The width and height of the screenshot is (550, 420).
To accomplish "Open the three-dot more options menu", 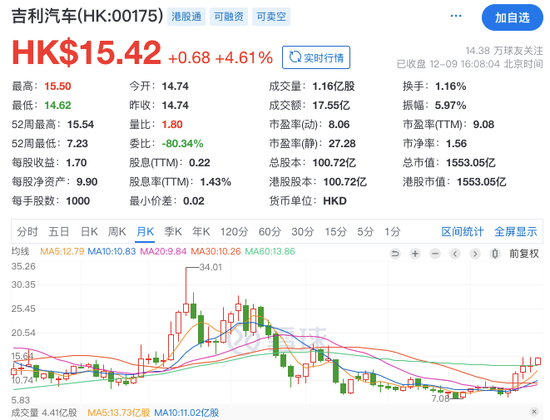I will (x=456, y=16).
